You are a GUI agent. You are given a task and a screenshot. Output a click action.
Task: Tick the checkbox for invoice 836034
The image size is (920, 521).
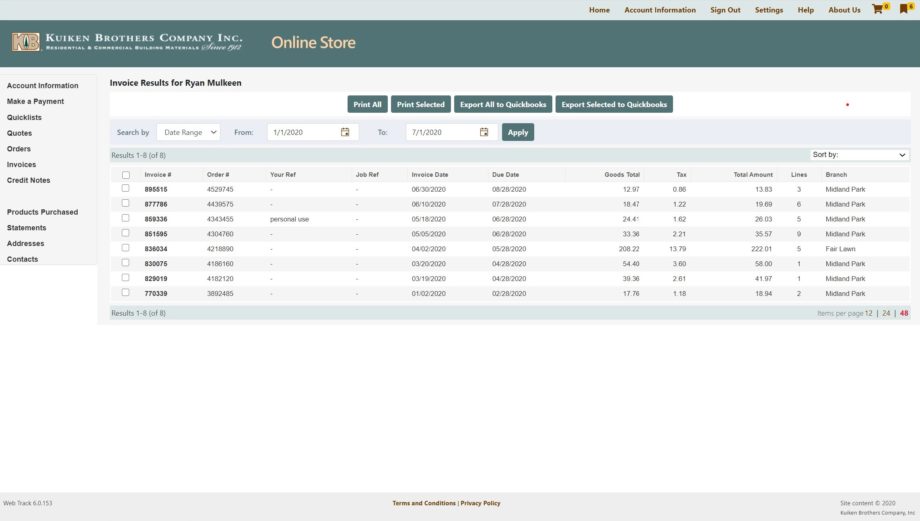[125, 248]
